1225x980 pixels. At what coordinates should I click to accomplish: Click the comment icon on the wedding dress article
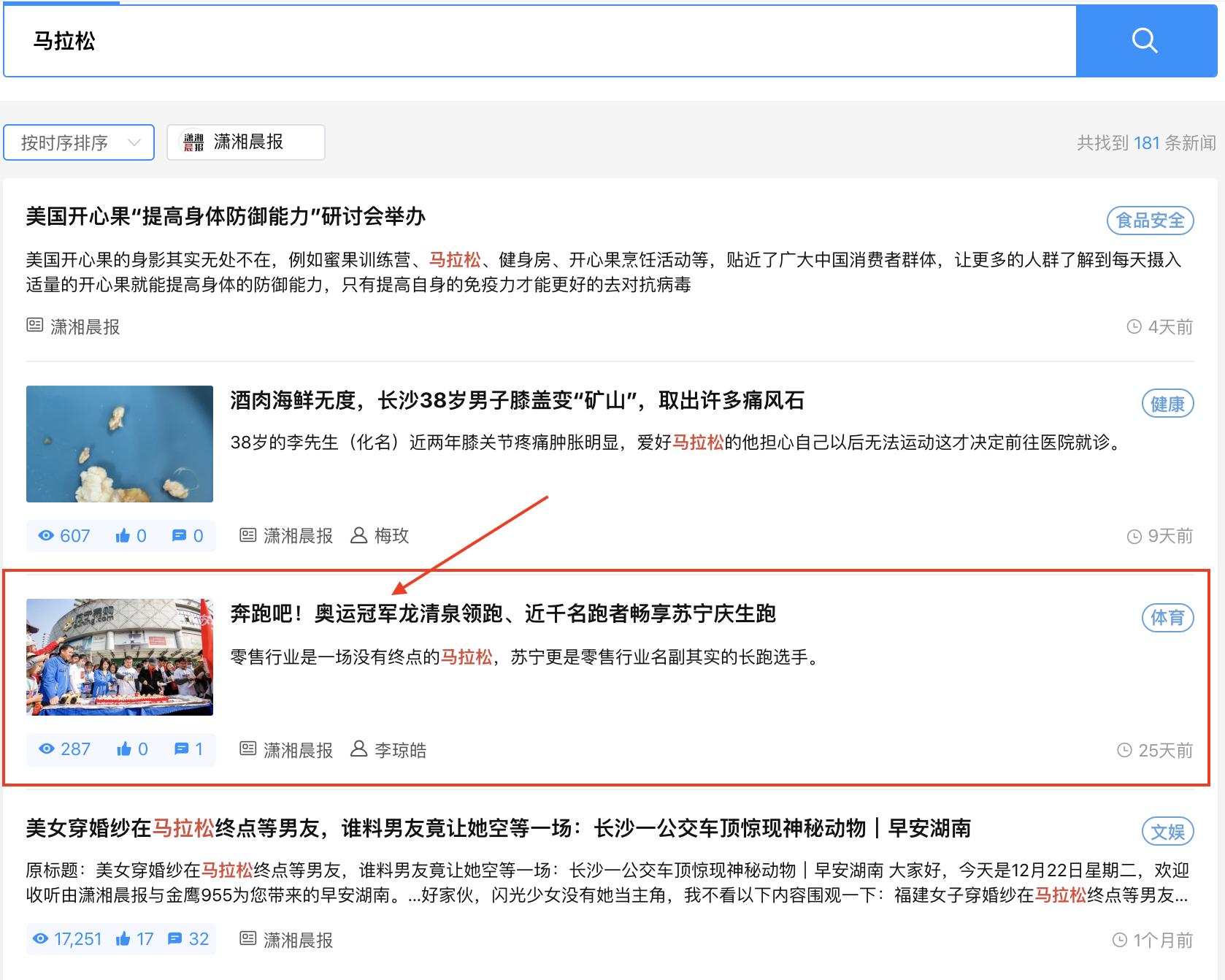coord(175,939)
